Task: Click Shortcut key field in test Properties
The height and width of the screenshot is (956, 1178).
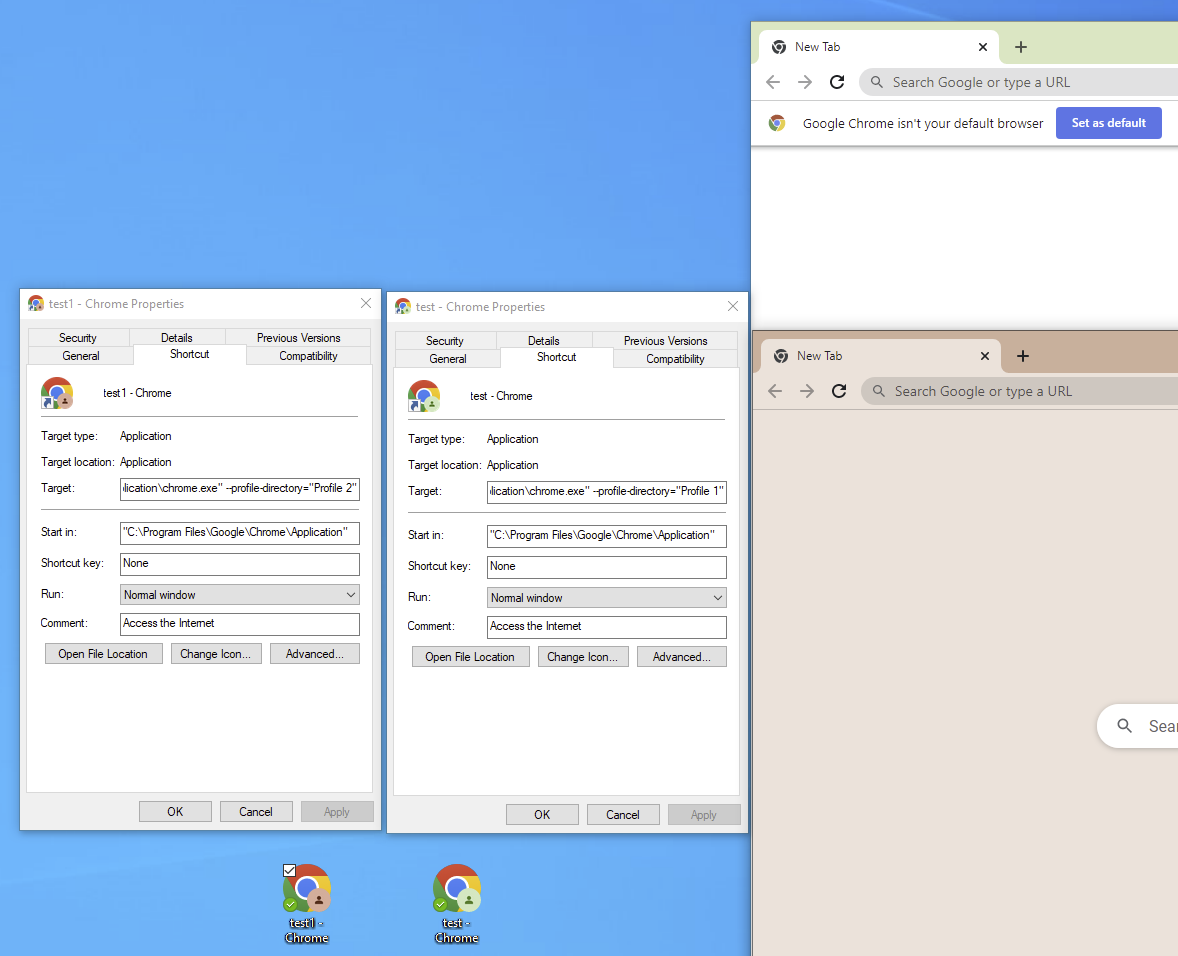Action: pyautogui.click(x=606, y=567)
